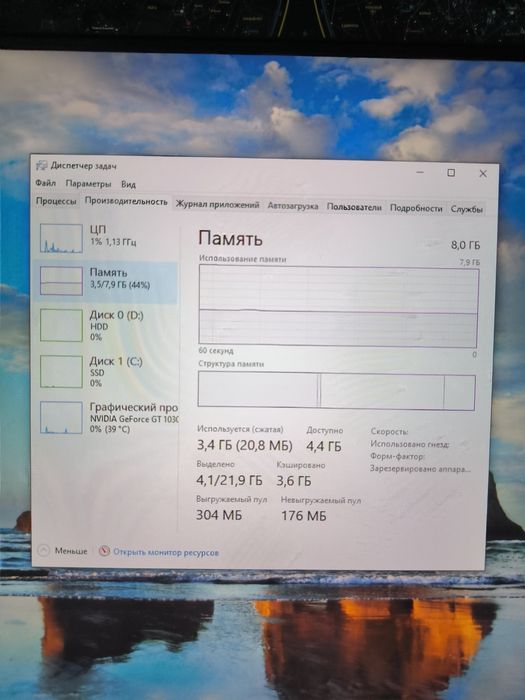Select the Производительность tab
Image resolution: width=525 pixels, height=700 pixels.
(x=126, y=201)
